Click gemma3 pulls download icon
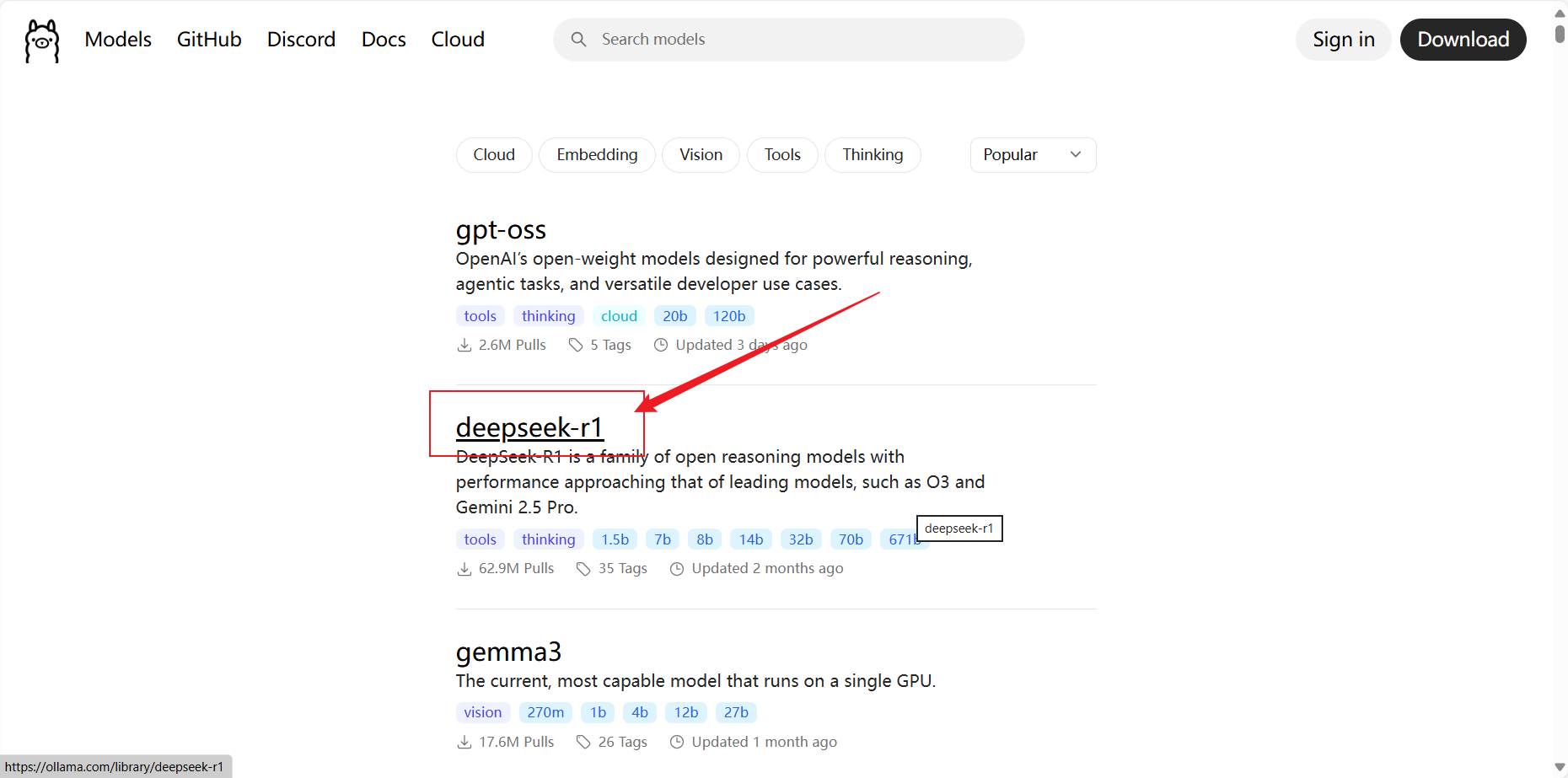The width and height of the screenshot is (1568, 778). (x=464, y=742)
